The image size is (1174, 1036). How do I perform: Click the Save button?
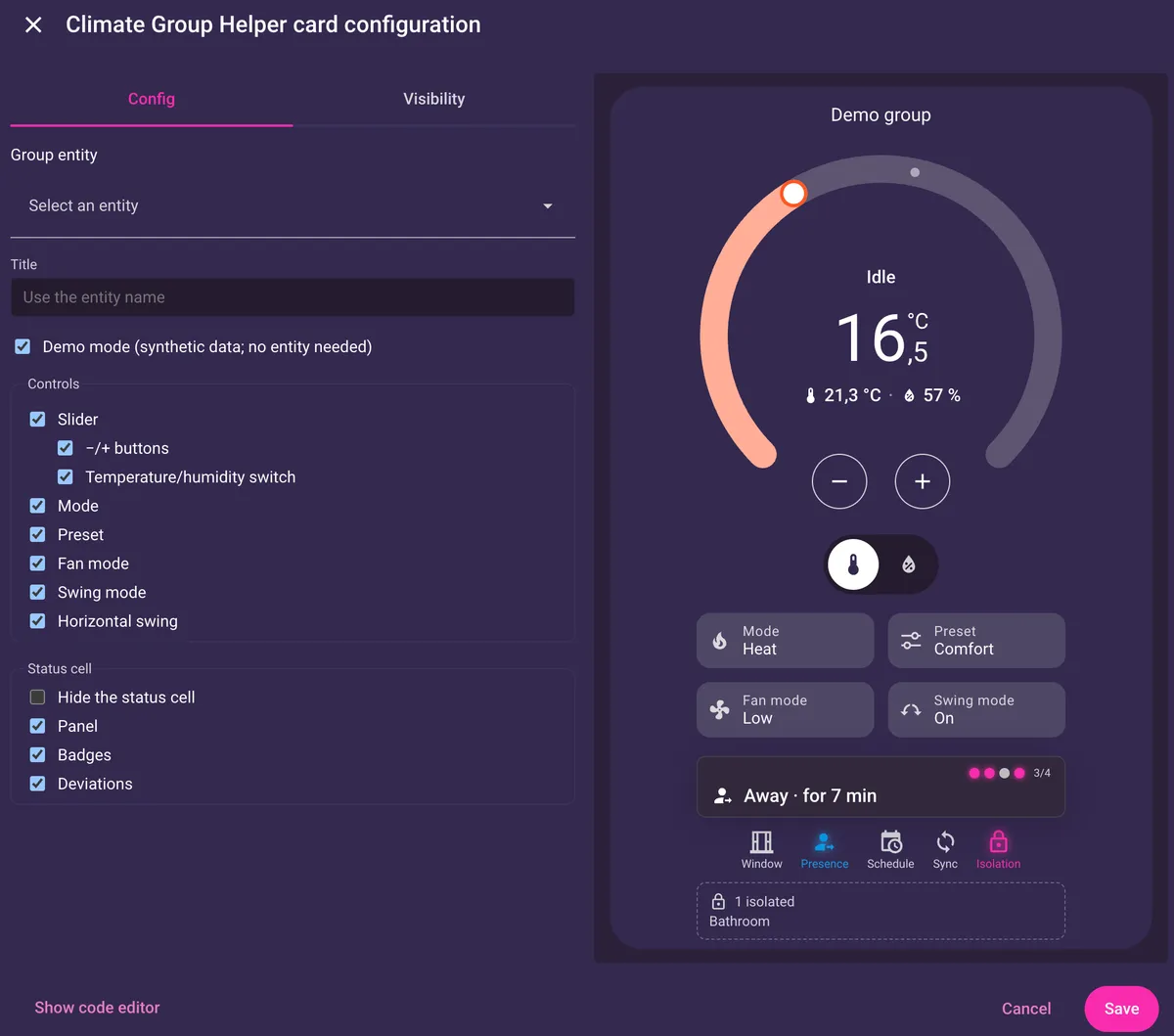pyautogui.click(x=1121, y=1009)
